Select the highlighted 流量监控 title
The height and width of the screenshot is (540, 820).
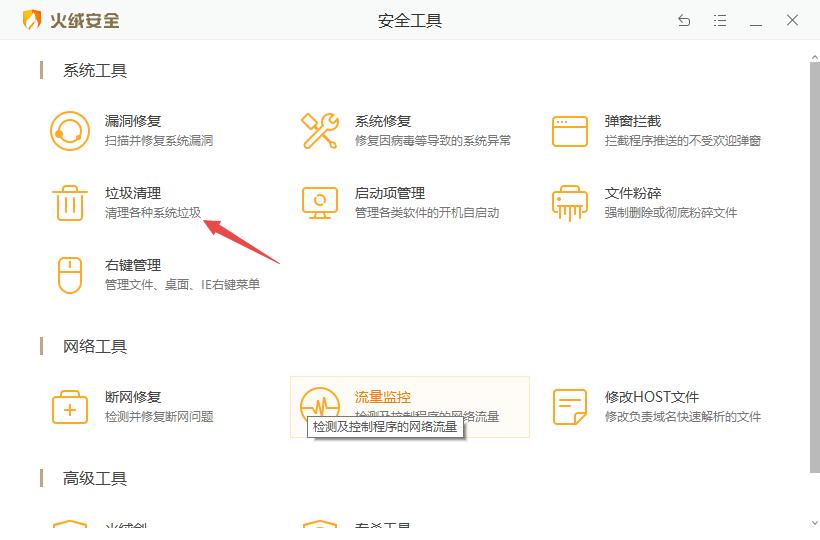click(x=383, y=397)
